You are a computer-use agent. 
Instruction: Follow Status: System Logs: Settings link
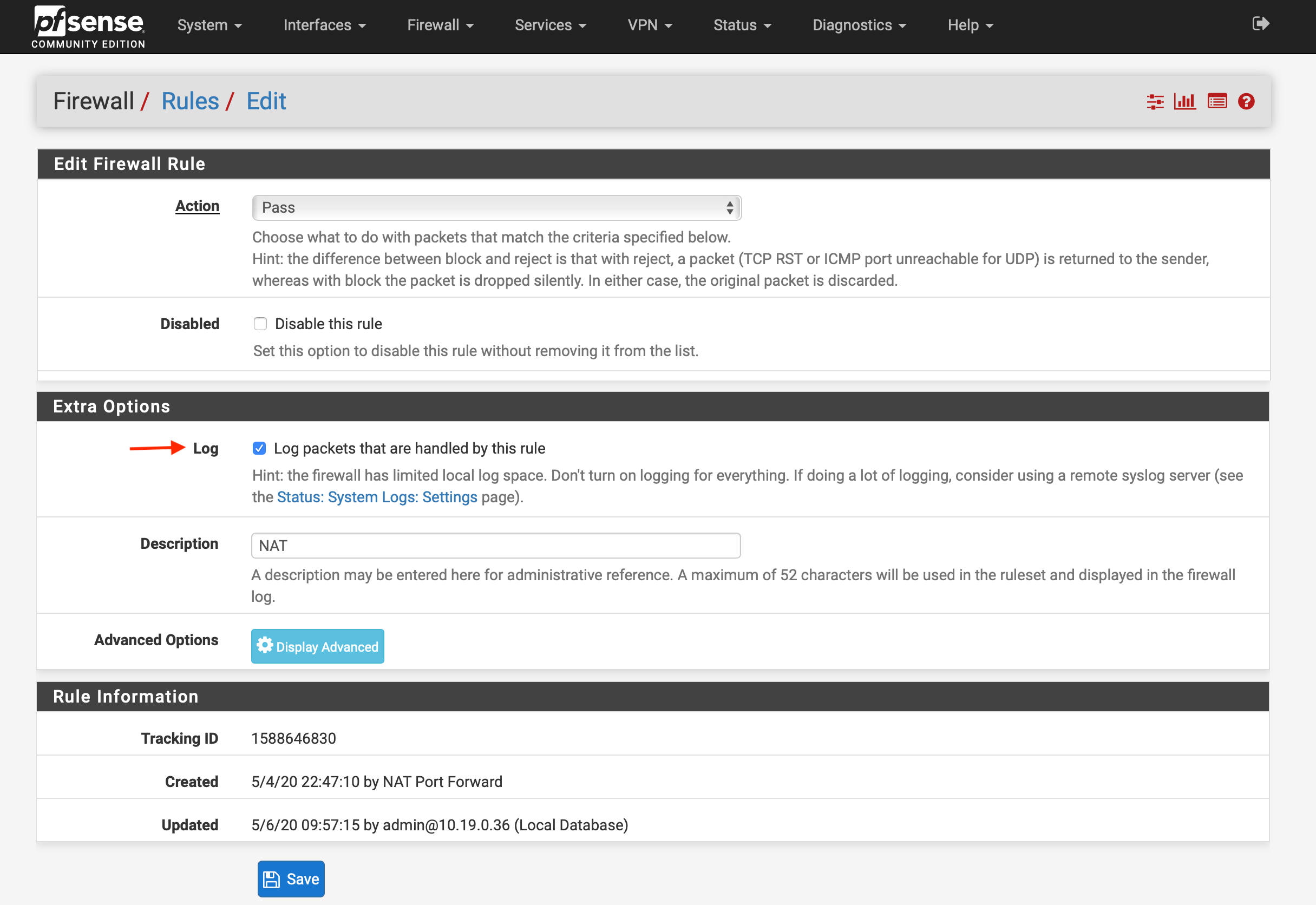tap(376, 497)
